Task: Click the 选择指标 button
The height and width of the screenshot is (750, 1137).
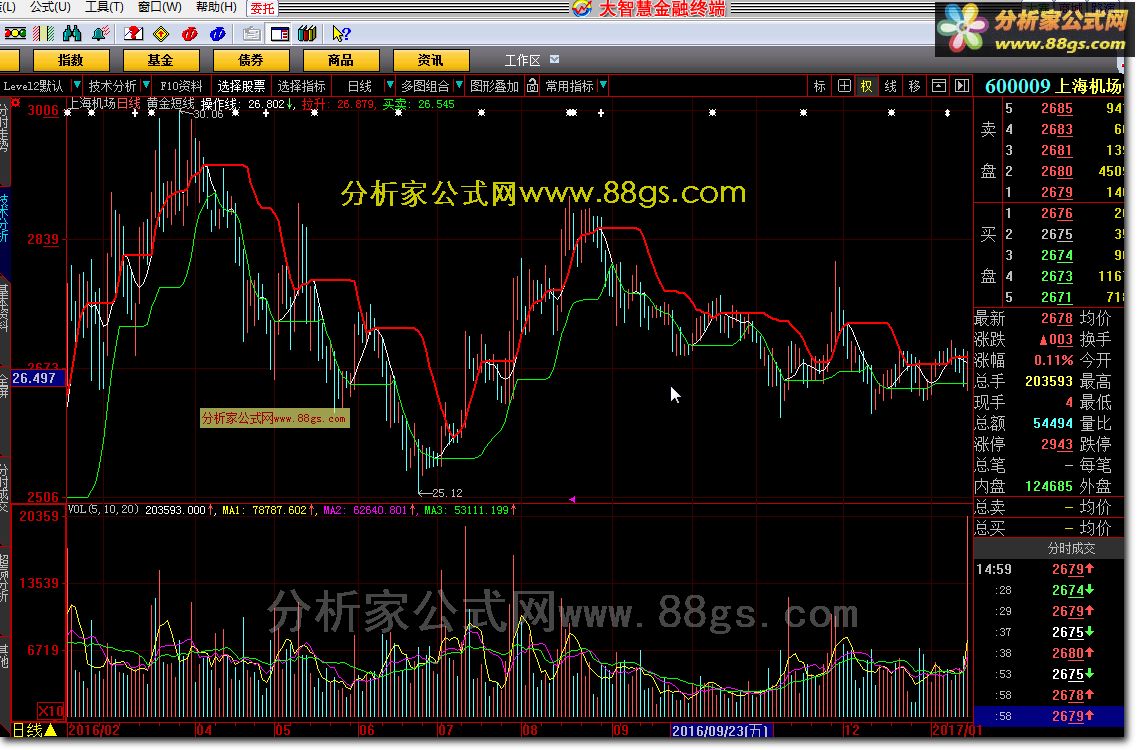Action: pyautogui.click(x=302, y=86)
